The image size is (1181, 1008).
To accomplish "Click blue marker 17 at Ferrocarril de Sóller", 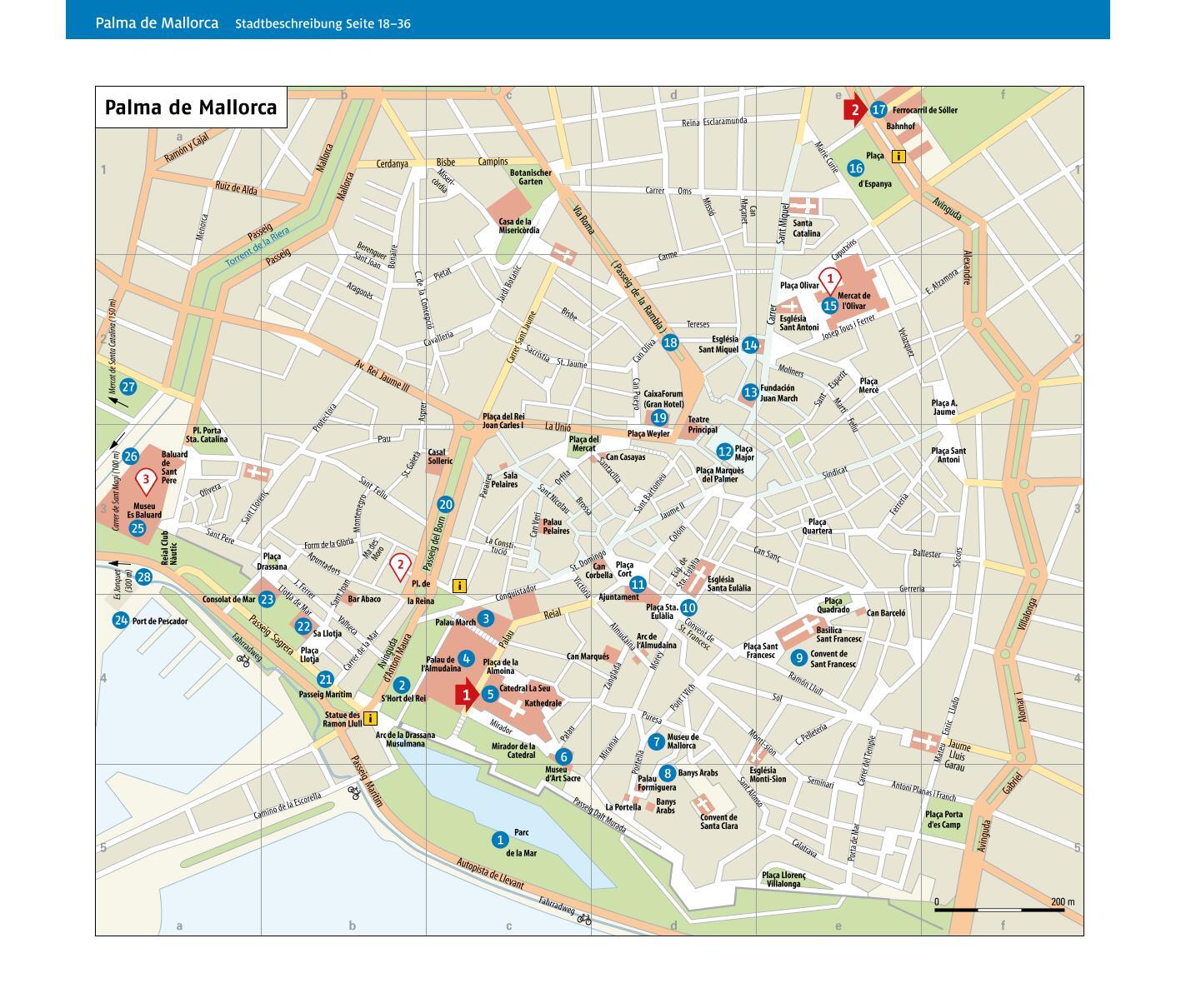I will click(x=878, y=110).
